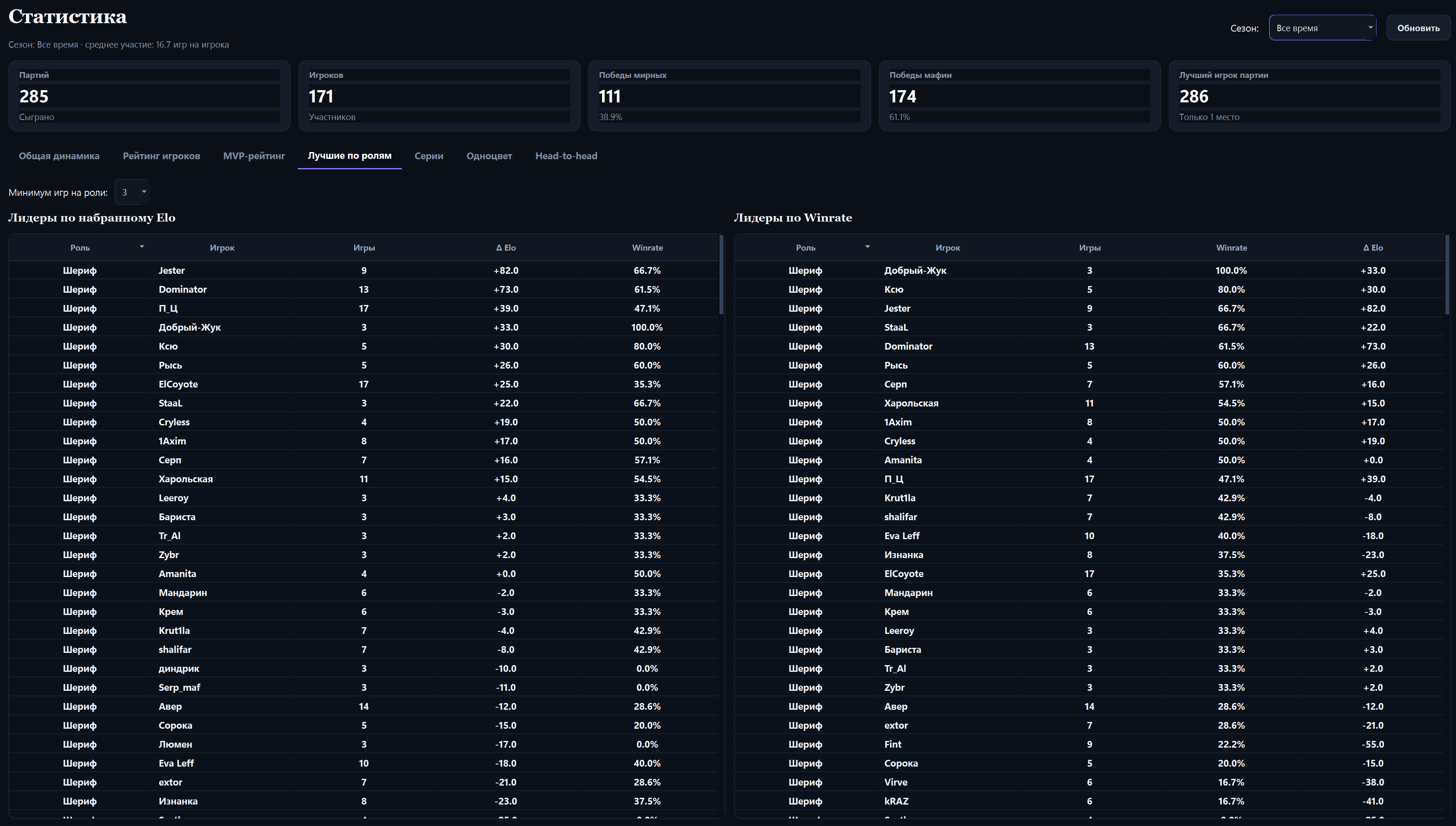Click sort arrow beside Роль in Winrate table
Viewport: 1456px width, 826px height.
pyautogui.click(x=867, y=247)
